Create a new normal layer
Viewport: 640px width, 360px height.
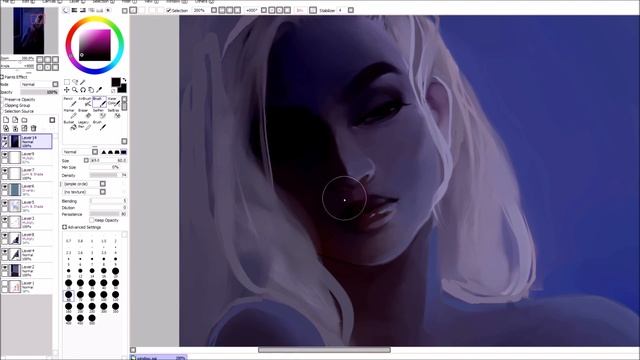point(6,120)
